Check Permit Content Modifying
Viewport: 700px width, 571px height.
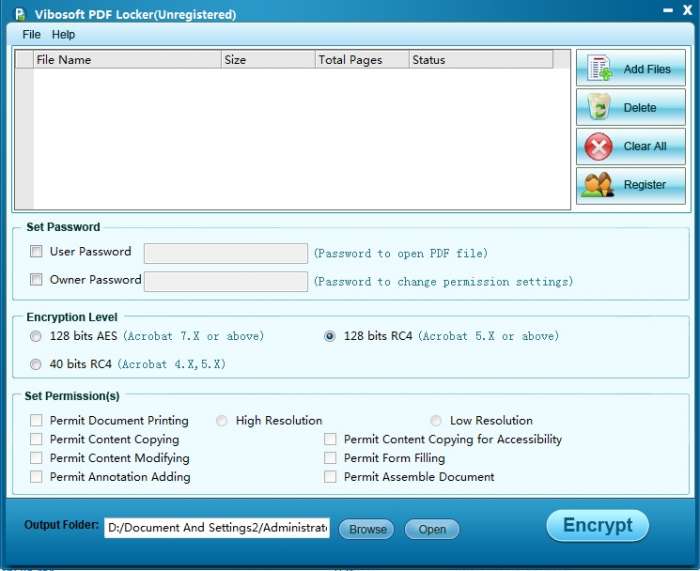(x=36, y=458)
